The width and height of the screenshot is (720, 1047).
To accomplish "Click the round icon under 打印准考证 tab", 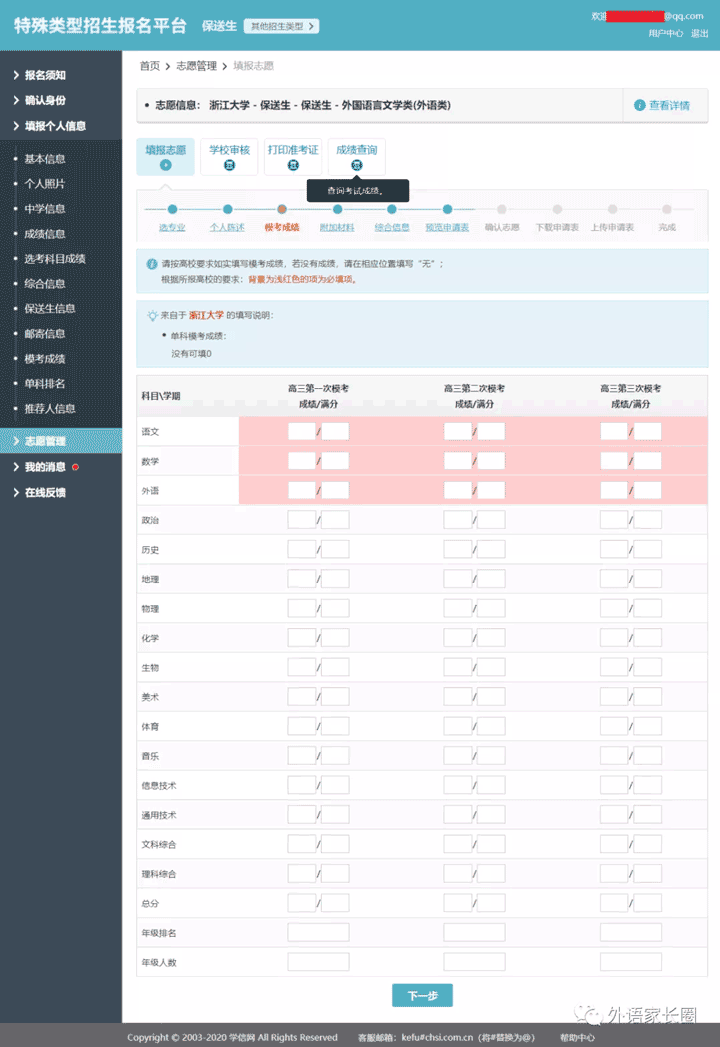I will [x=293, y=165].
